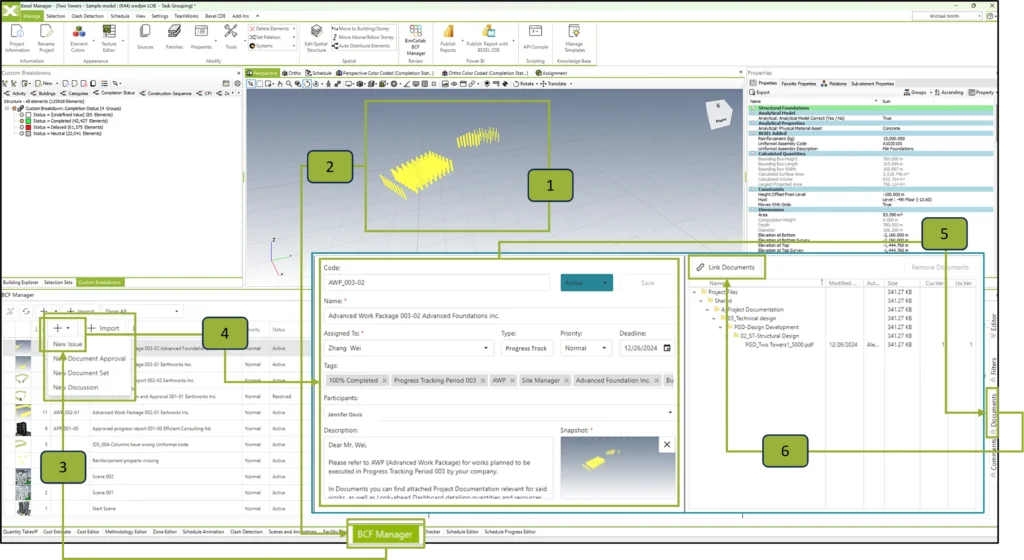
Task: Select radio for Status = Delayed group
Action: point(22,127)
